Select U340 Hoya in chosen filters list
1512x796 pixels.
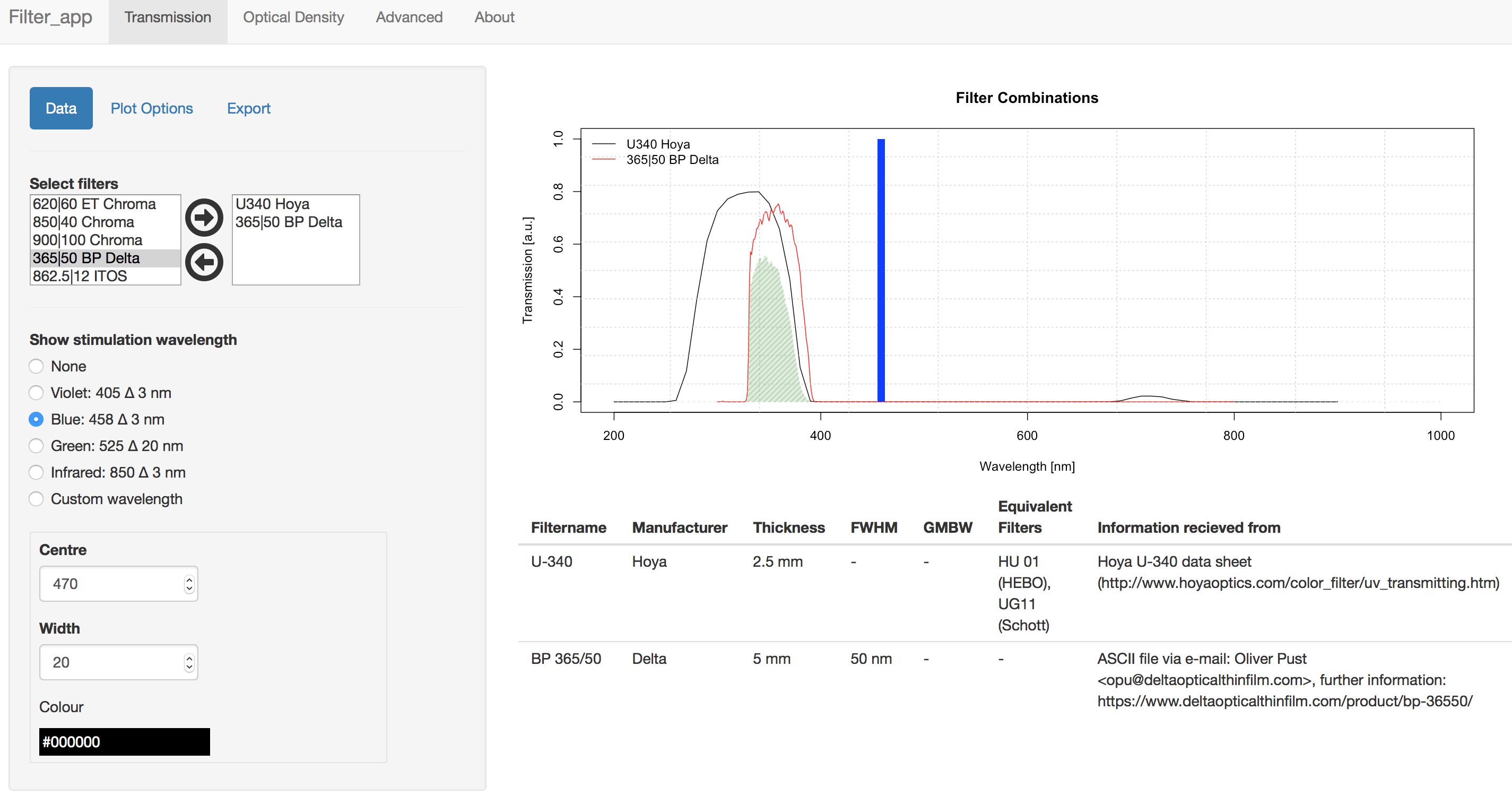click(x=272, y=204)
